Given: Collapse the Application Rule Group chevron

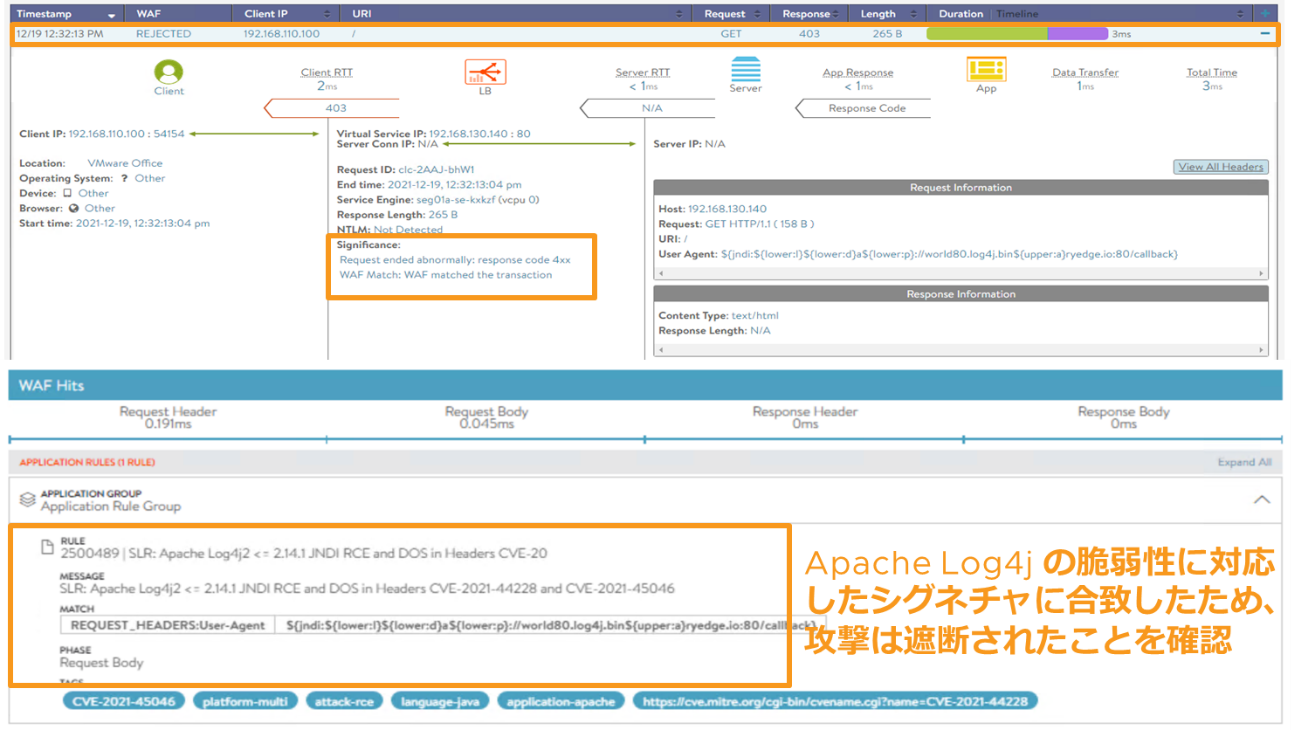Looking at the screenshot, I should pyautogui.click(x=1262, y=499).
